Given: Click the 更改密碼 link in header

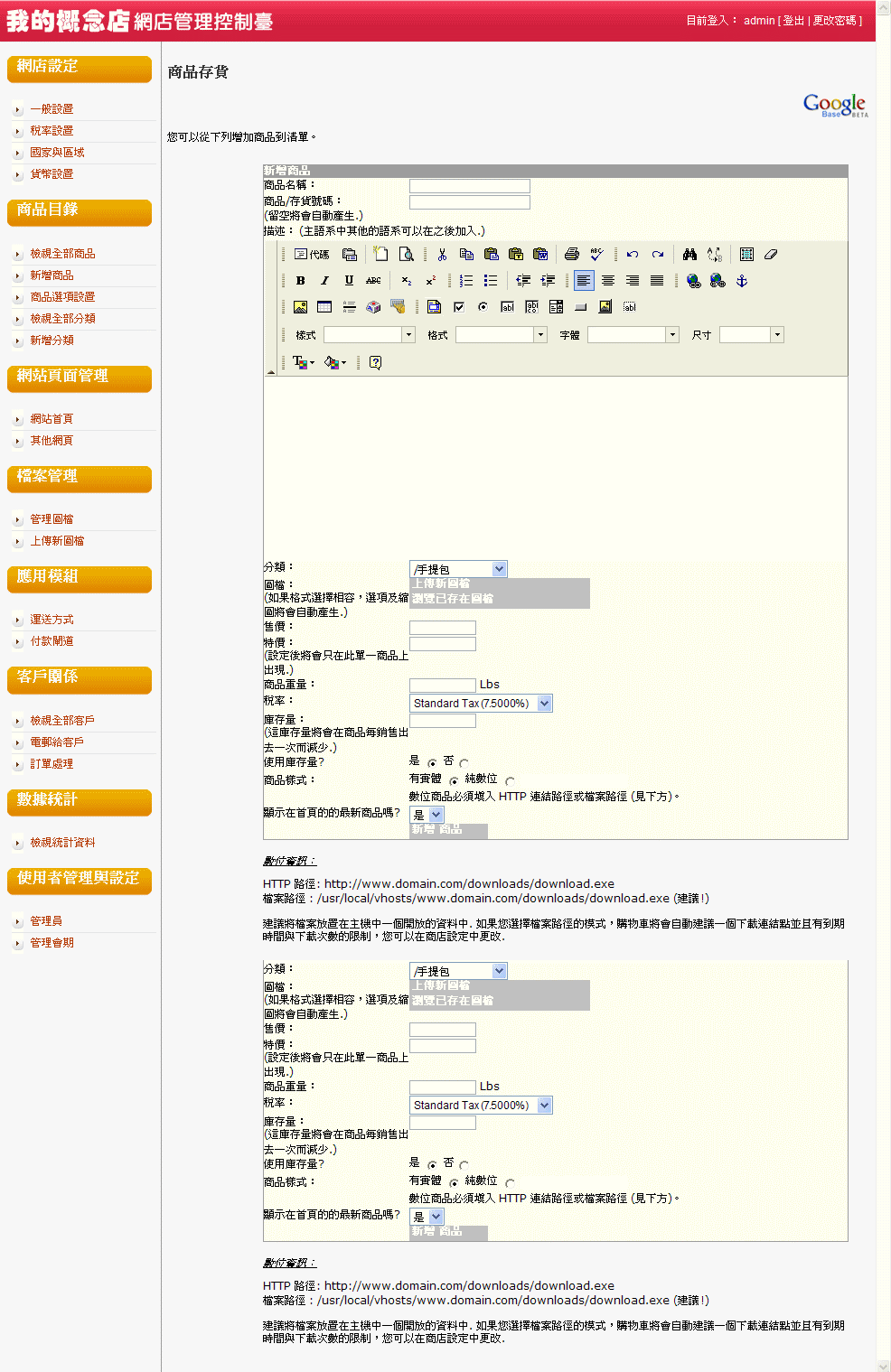Looking at the screenshot, I should click(834, 21).
